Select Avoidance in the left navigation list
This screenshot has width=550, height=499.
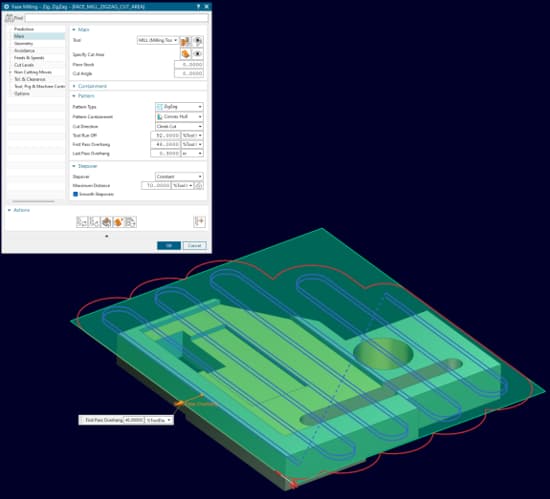24,50
